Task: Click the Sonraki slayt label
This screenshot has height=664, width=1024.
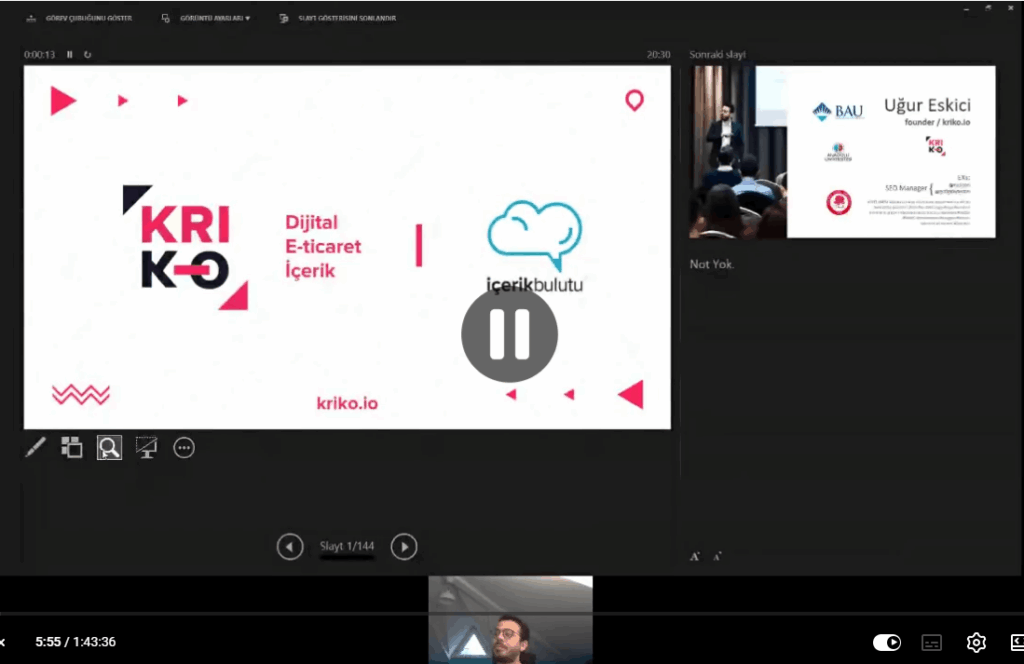Action: [x=717, y=55]
